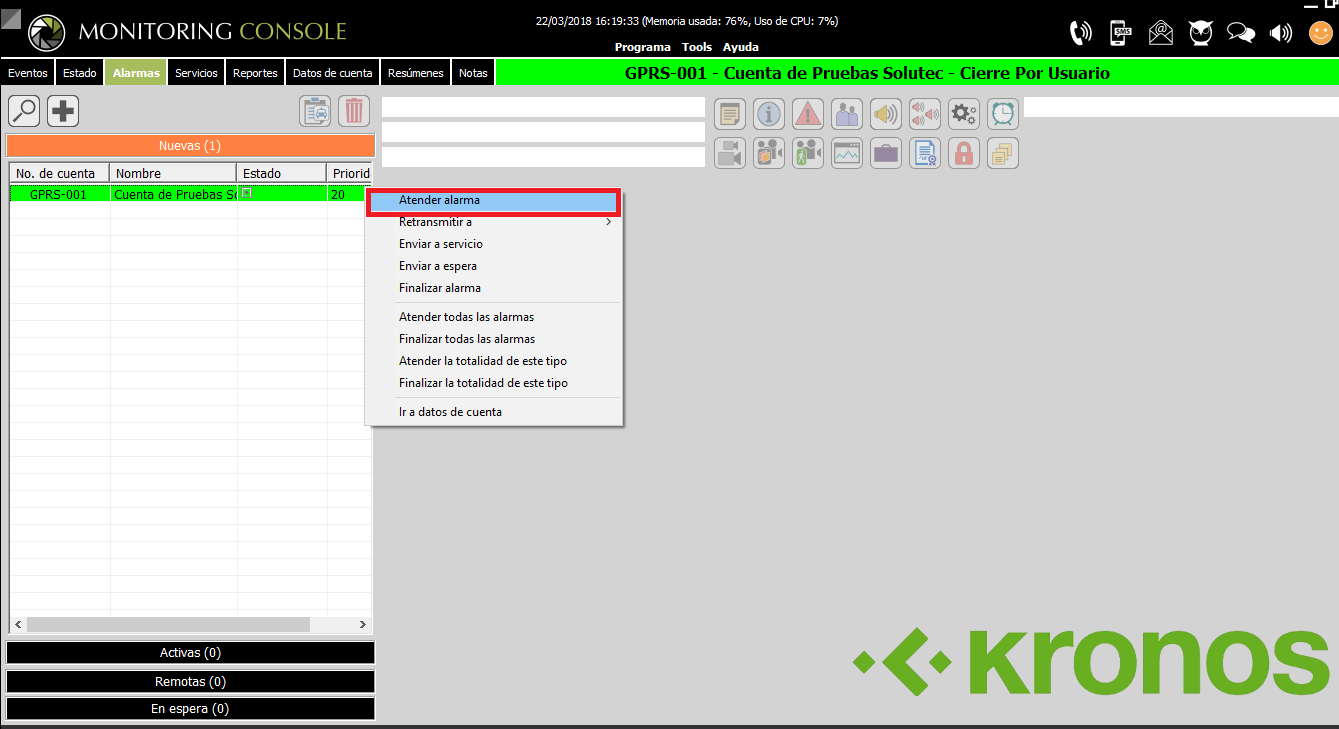Click the plus add icon
Screen dimensions: 1339x729
click(63, 111)
